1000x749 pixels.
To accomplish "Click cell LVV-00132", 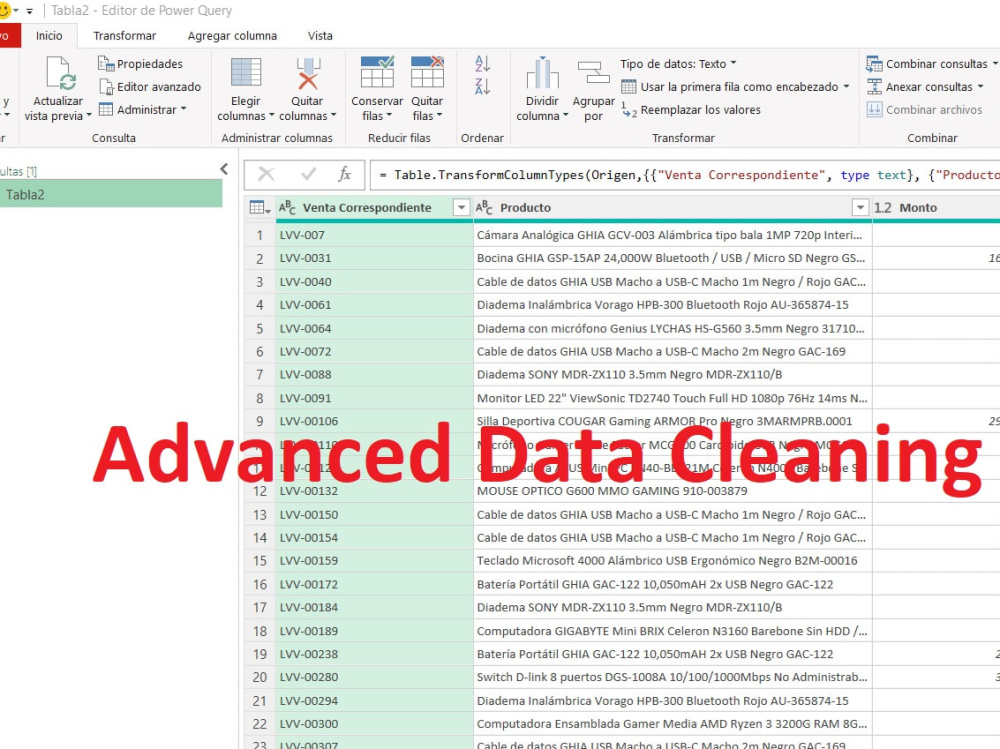I will [374, 491].
